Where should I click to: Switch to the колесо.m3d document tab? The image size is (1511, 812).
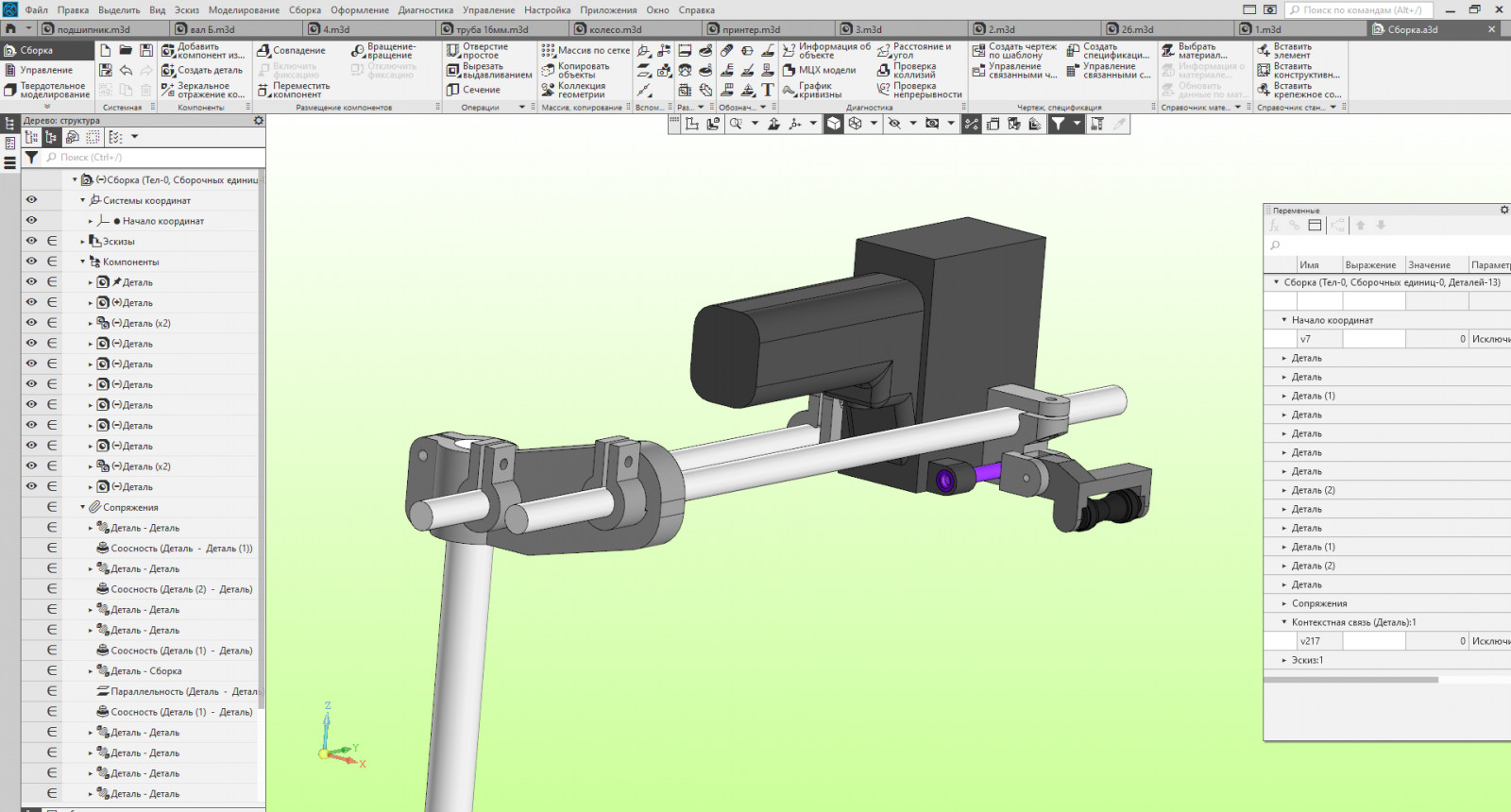tap(615, 29)
